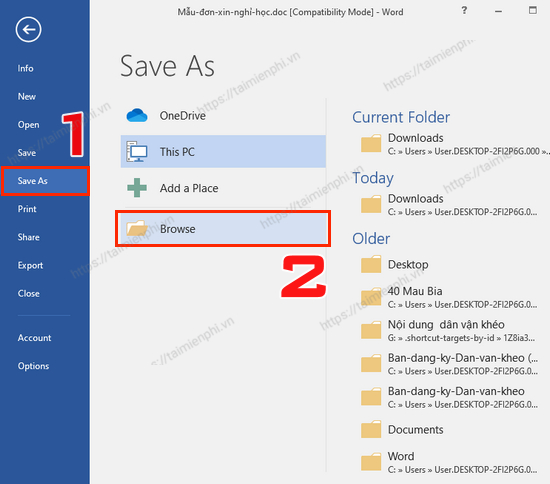Select the 40 Mau Bia folder

pyautogui.click(x=415, y=291)
